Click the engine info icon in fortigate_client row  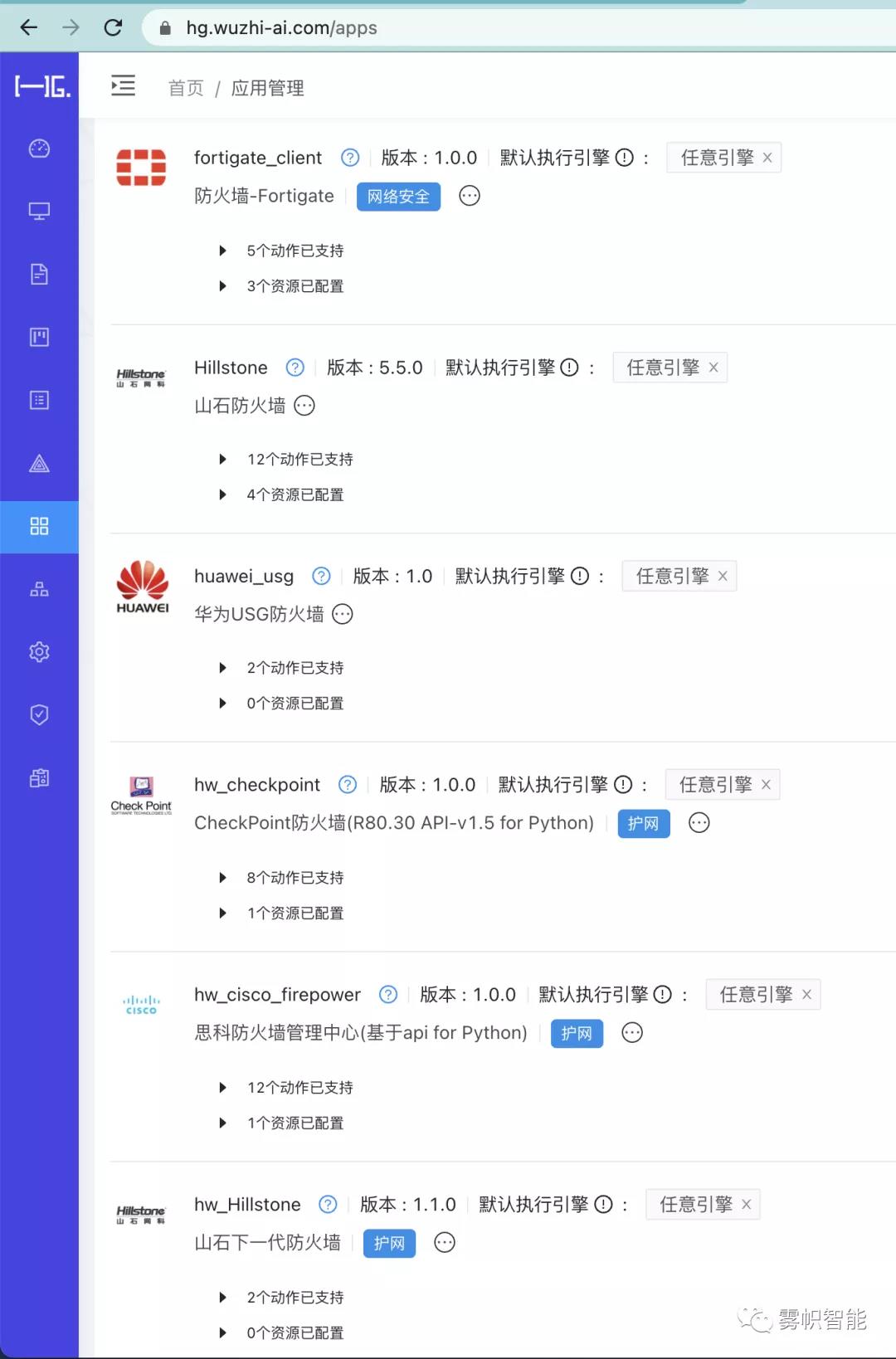coord(625,158)
